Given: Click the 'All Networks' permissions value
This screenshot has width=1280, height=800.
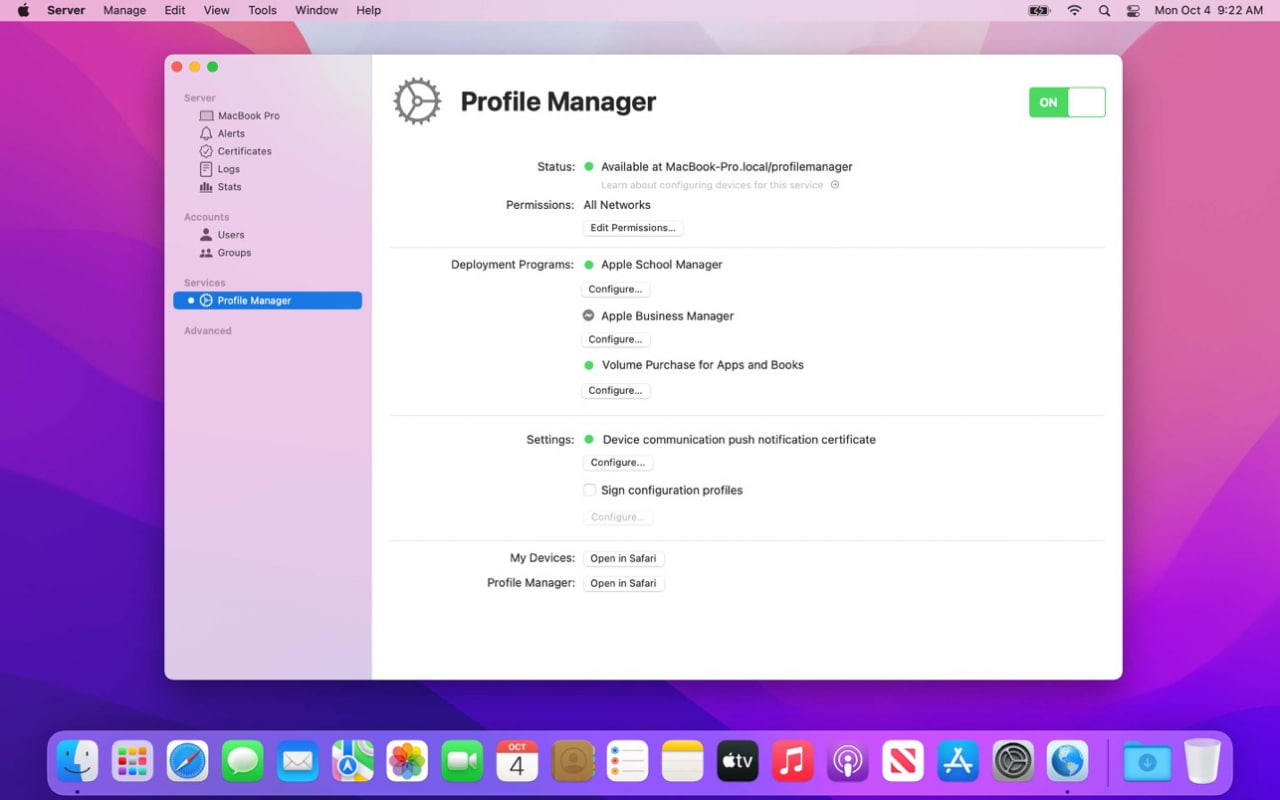Looking at the screenshot, I should coord(617,205).
